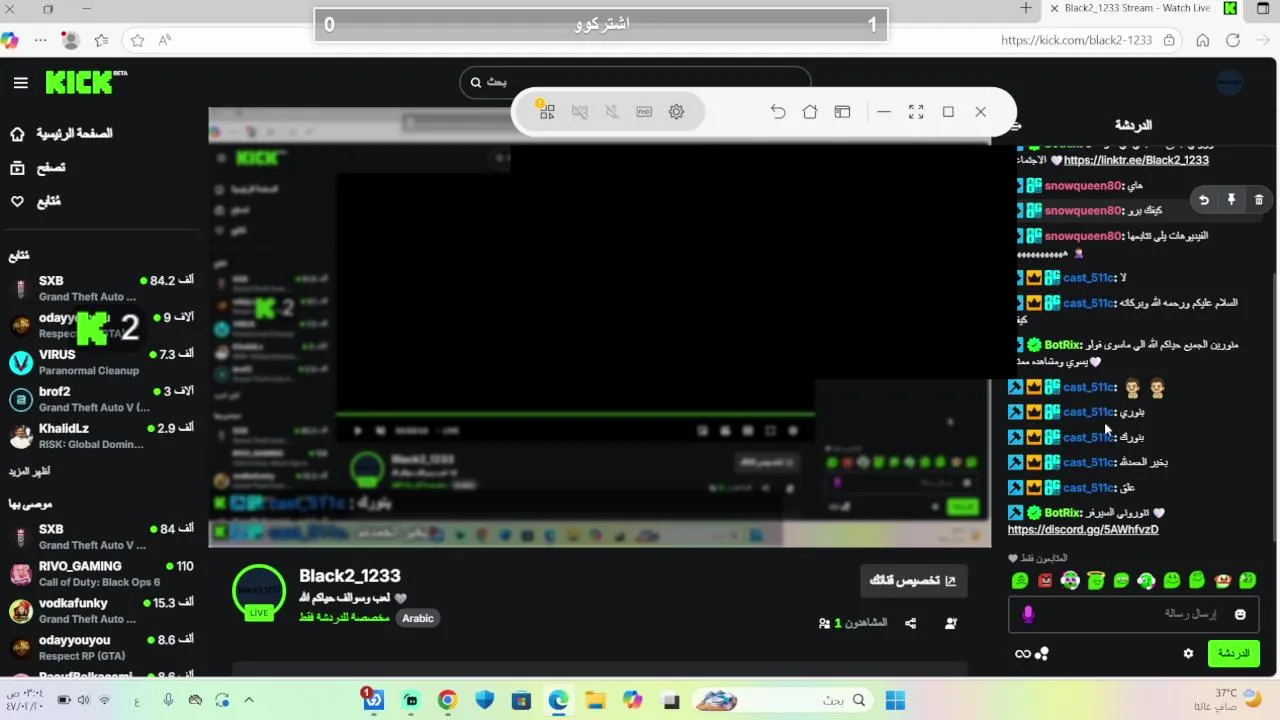Click the follow user icon under stream
Screen dimensions: 1280x720
[x=950, y=623]
